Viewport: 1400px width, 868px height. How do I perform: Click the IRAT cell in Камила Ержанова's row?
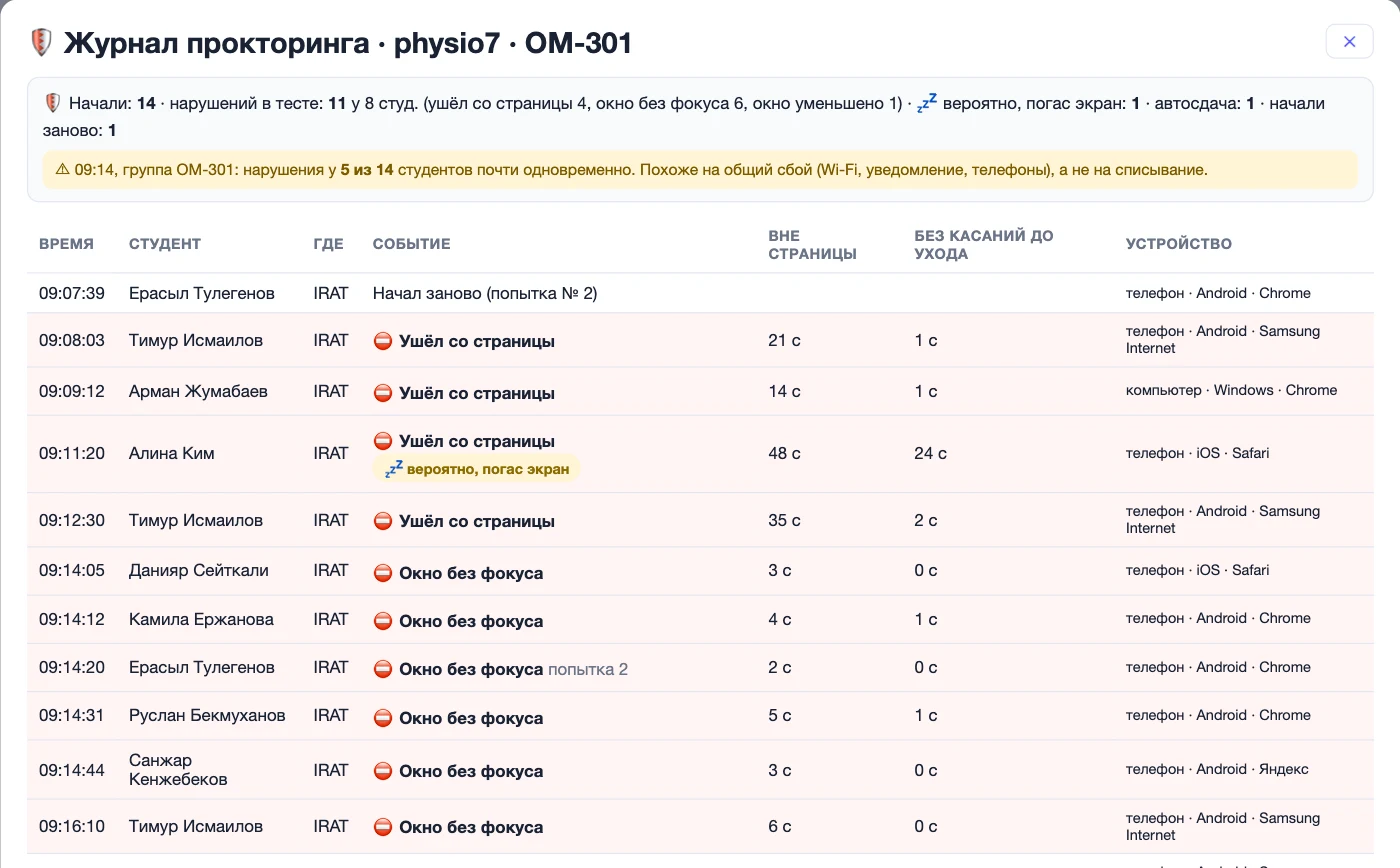(331, 619)
